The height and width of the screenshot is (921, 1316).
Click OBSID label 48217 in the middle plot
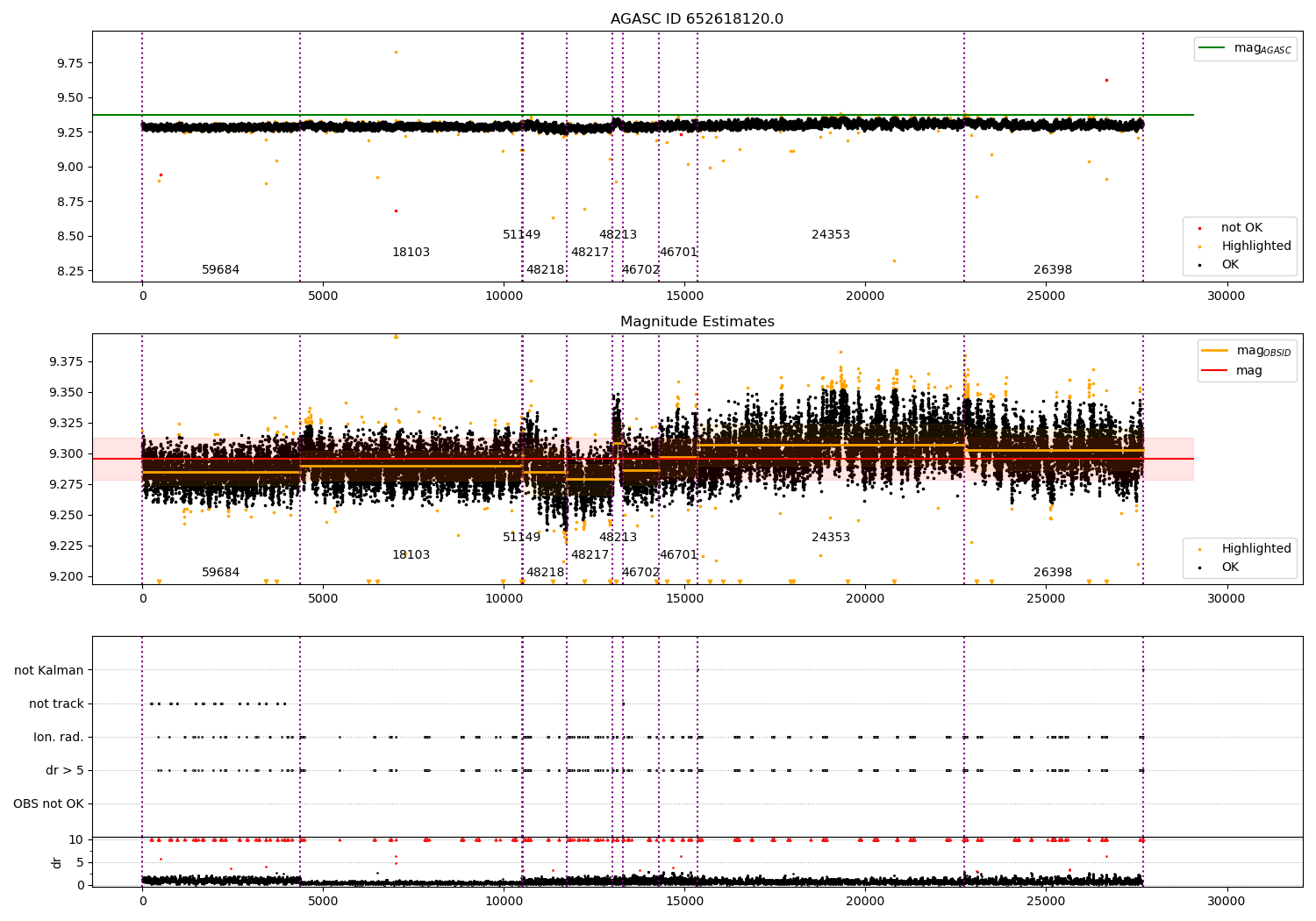click(x=590, y=555)
